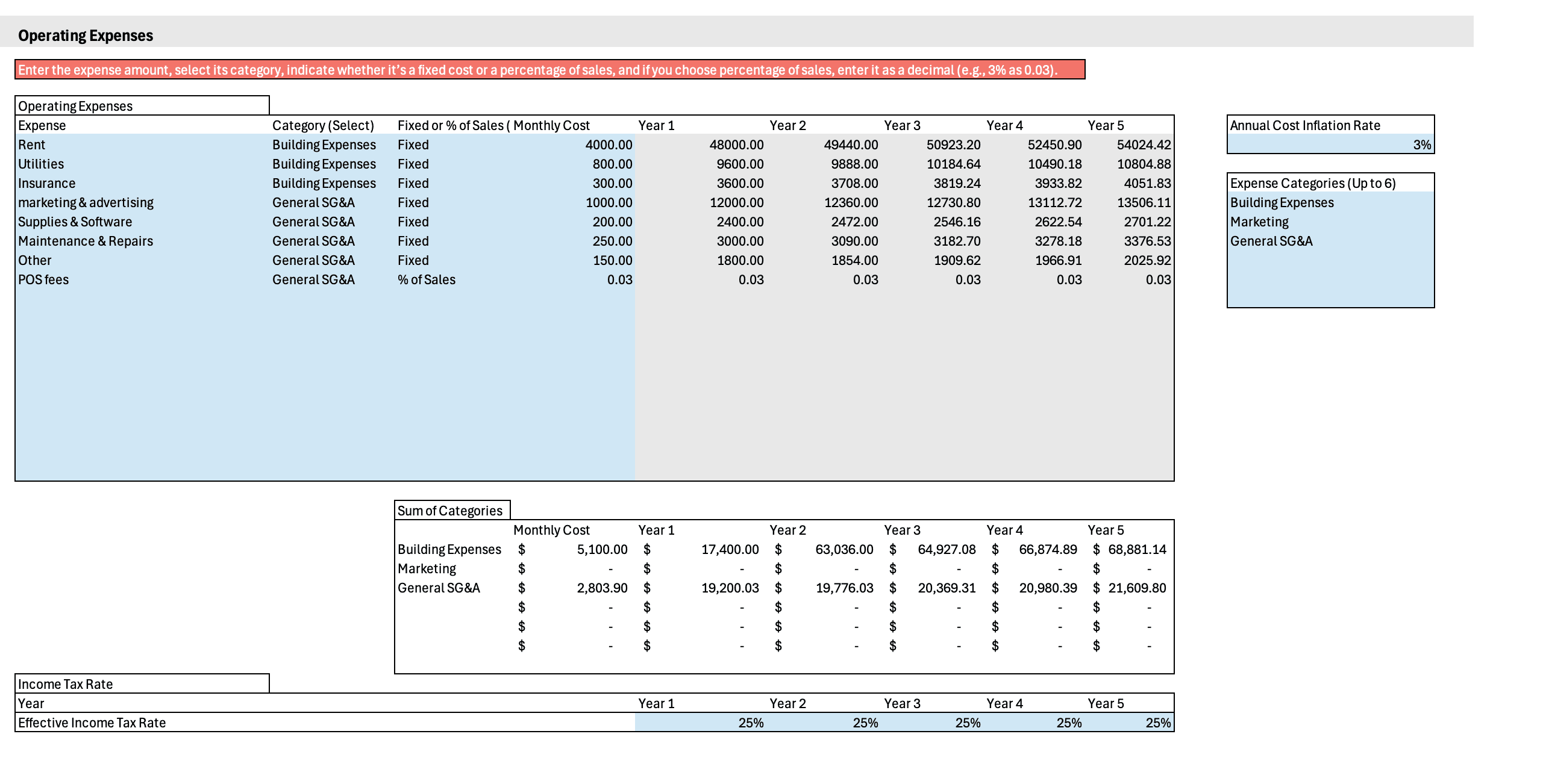Image resolution: width=1546 pixels, height=784 pixels.
Task: Click the Income Tax Rate header cell
Action: [x=65, y=683]
